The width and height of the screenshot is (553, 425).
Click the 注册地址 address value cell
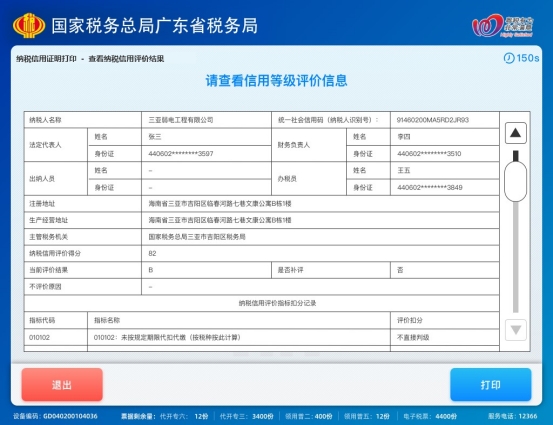tap(320, 204)
